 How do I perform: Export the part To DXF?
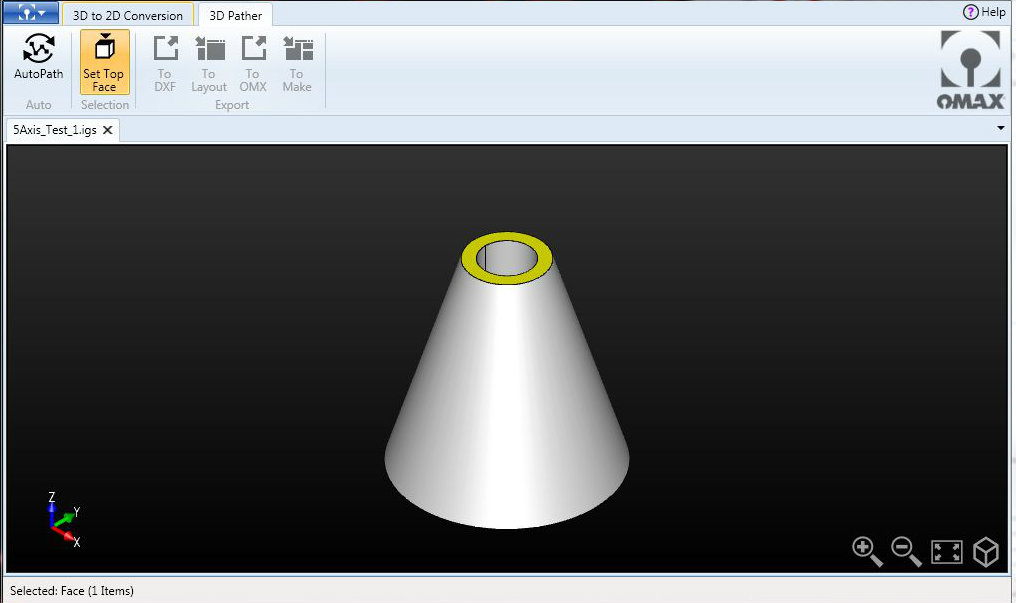coord(165,63)
